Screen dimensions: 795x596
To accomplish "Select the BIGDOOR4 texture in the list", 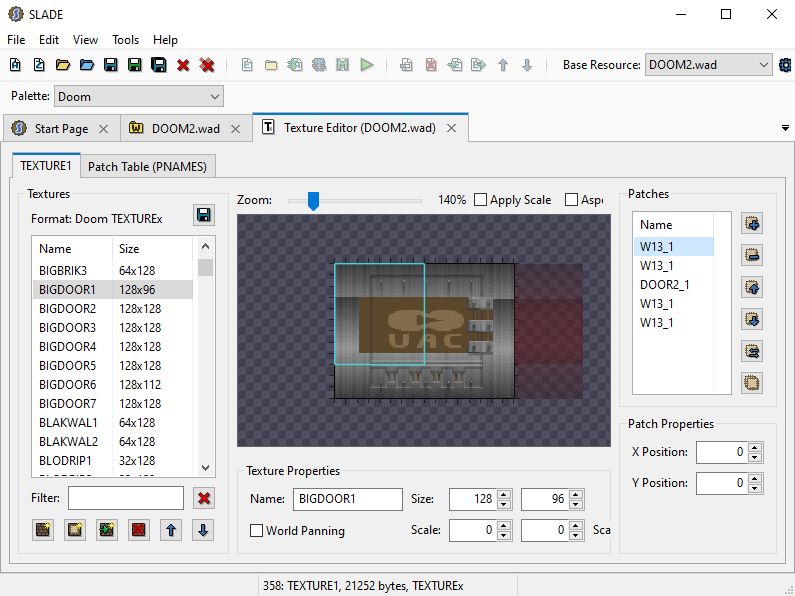I will coord(68,346).
